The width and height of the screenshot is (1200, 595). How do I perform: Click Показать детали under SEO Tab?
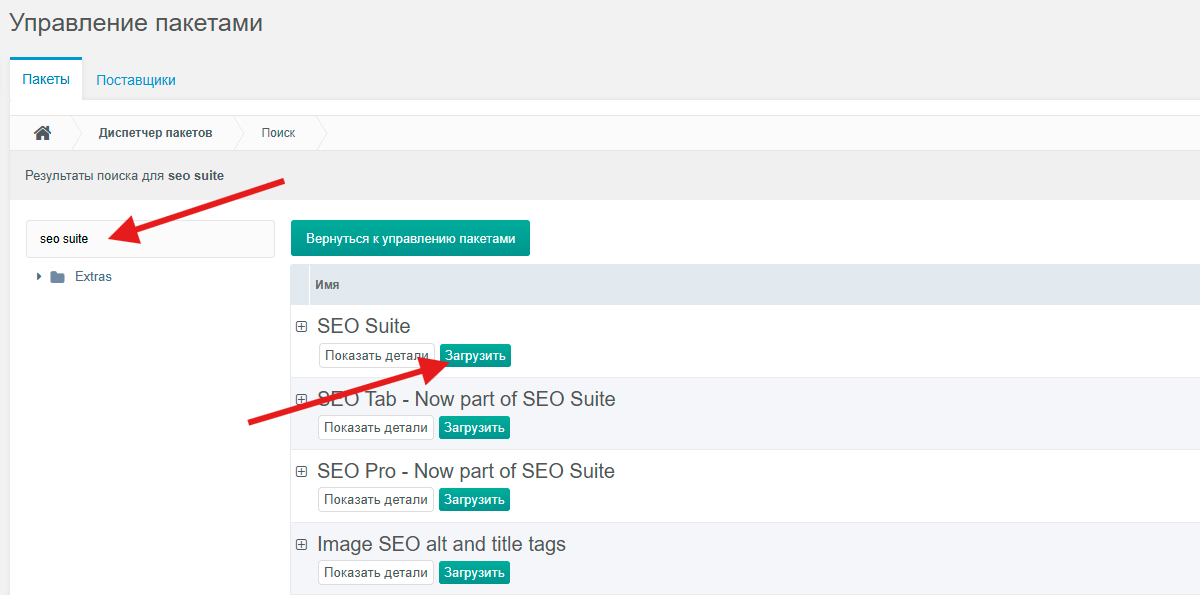[x=376, y=428]
